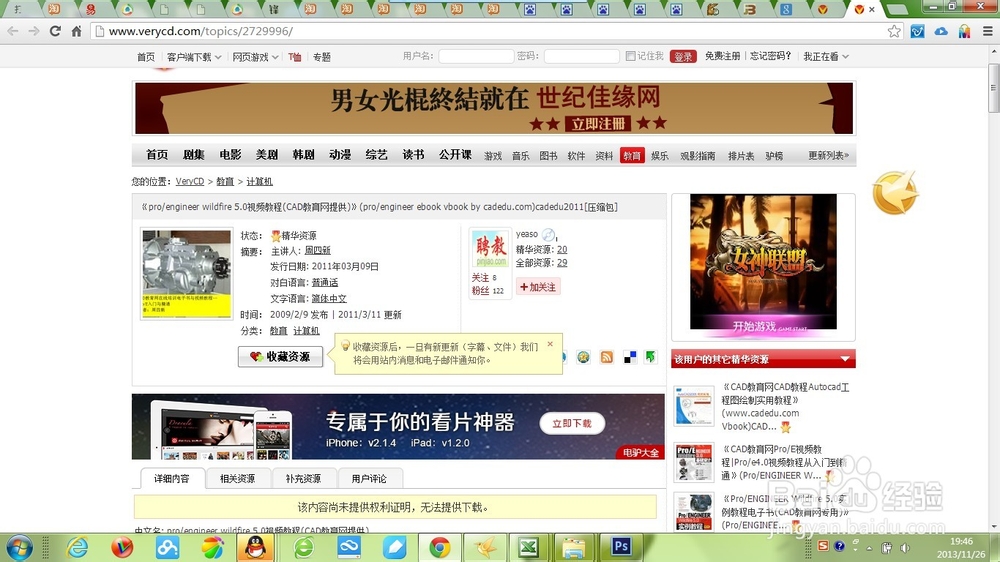Click the gearbox resource cover thumbnail
This screenshot has height=562, width=1000.
coord(186,274)
